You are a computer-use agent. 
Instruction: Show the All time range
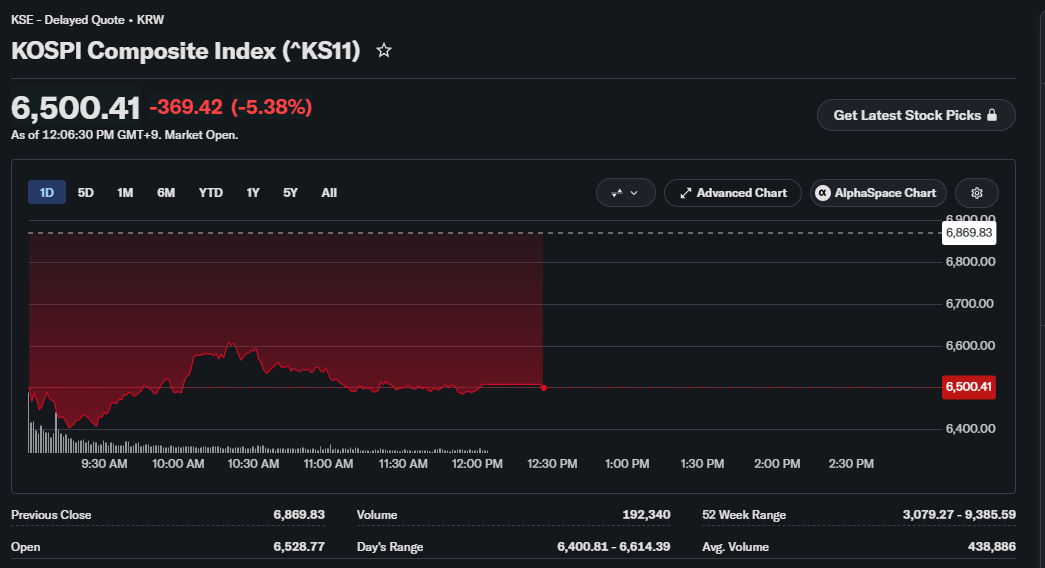click(329, 193)
